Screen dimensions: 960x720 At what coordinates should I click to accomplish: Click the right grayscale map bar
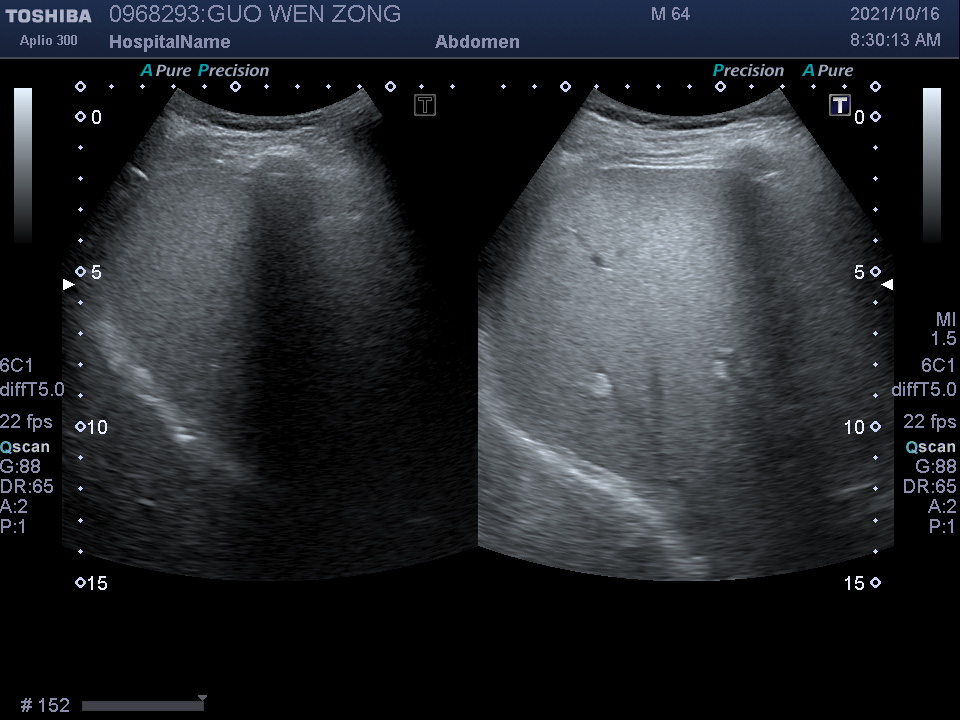pyautogui.click(x=931, y=165)
